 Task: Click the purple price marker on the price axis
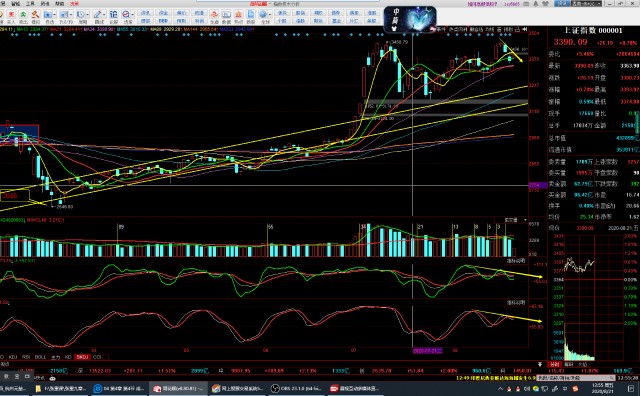(x=538, y=185)
